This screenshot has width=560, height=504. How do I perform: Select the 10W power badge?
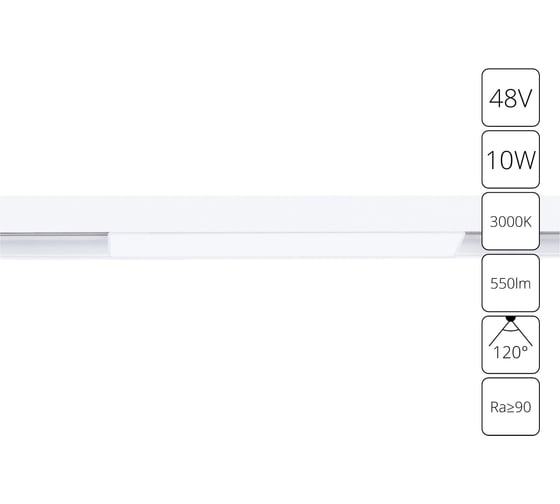pos(510,159)
